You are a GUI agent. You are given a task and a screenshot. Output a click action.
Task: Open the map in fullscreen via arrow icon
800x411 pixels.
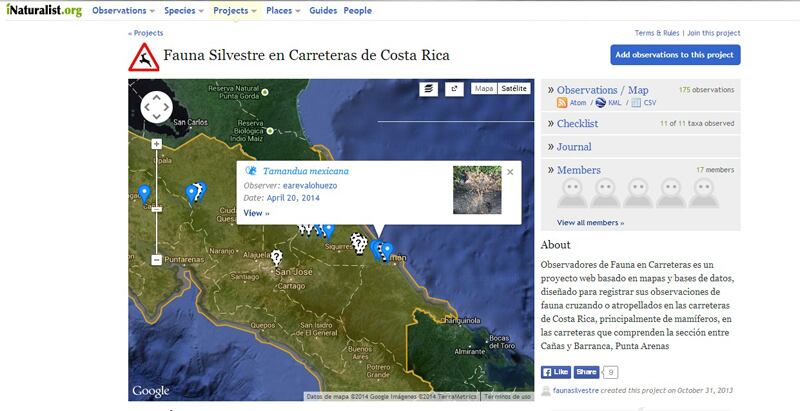point(455,89)
